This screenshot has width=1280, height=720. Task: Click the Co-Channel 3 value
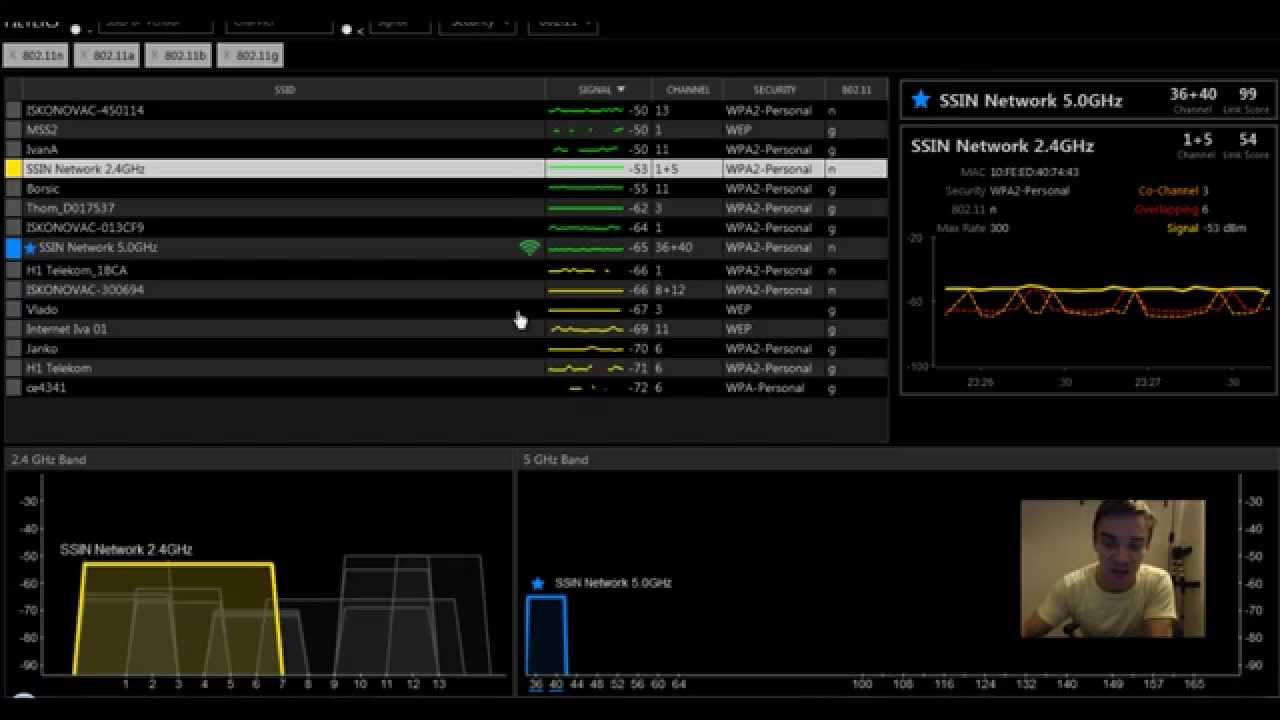tap(1205, 191)
